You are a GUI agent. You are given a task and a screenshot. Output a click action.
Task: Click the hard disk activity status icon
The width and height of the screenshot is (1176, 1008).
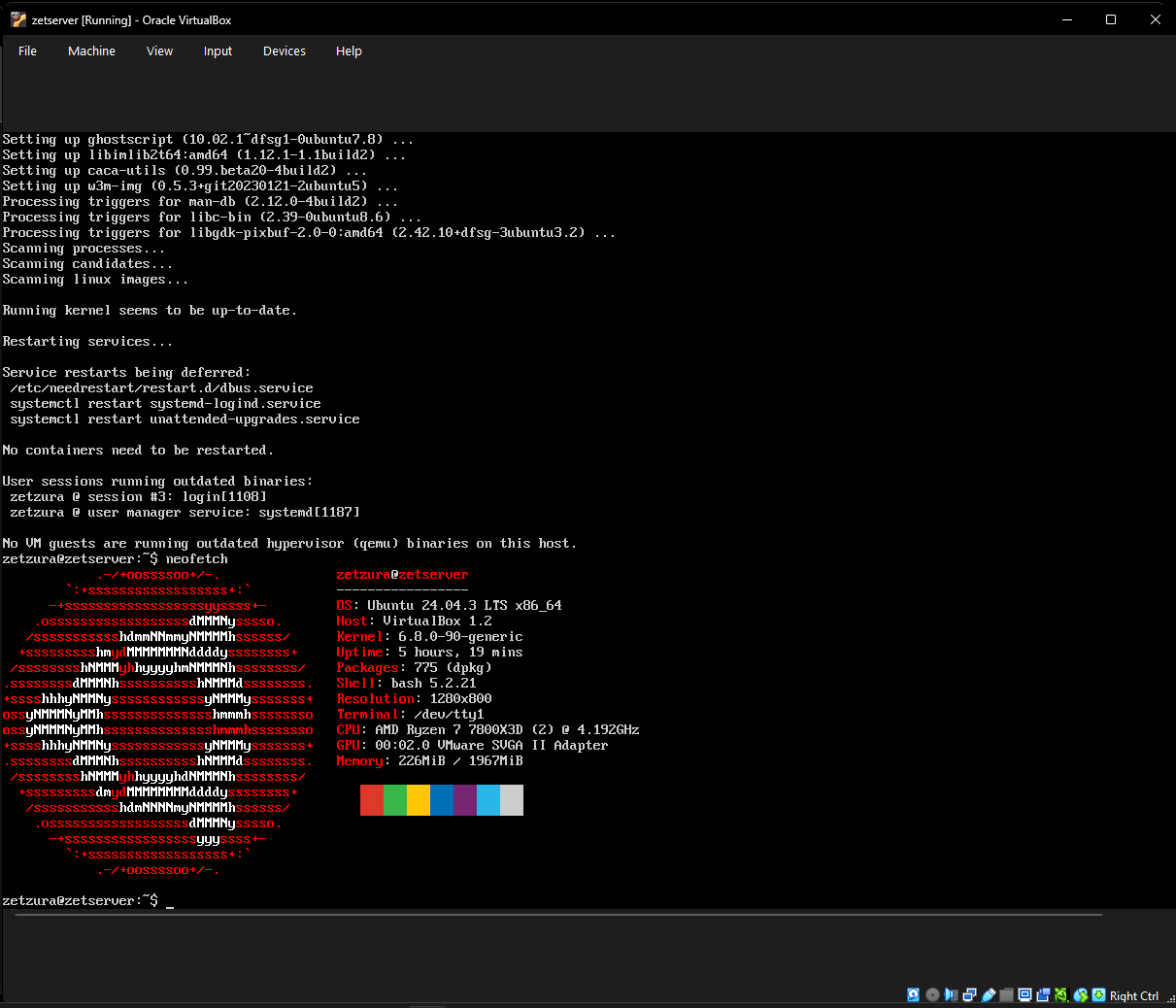pyautogui.click(x=913, y=994)
